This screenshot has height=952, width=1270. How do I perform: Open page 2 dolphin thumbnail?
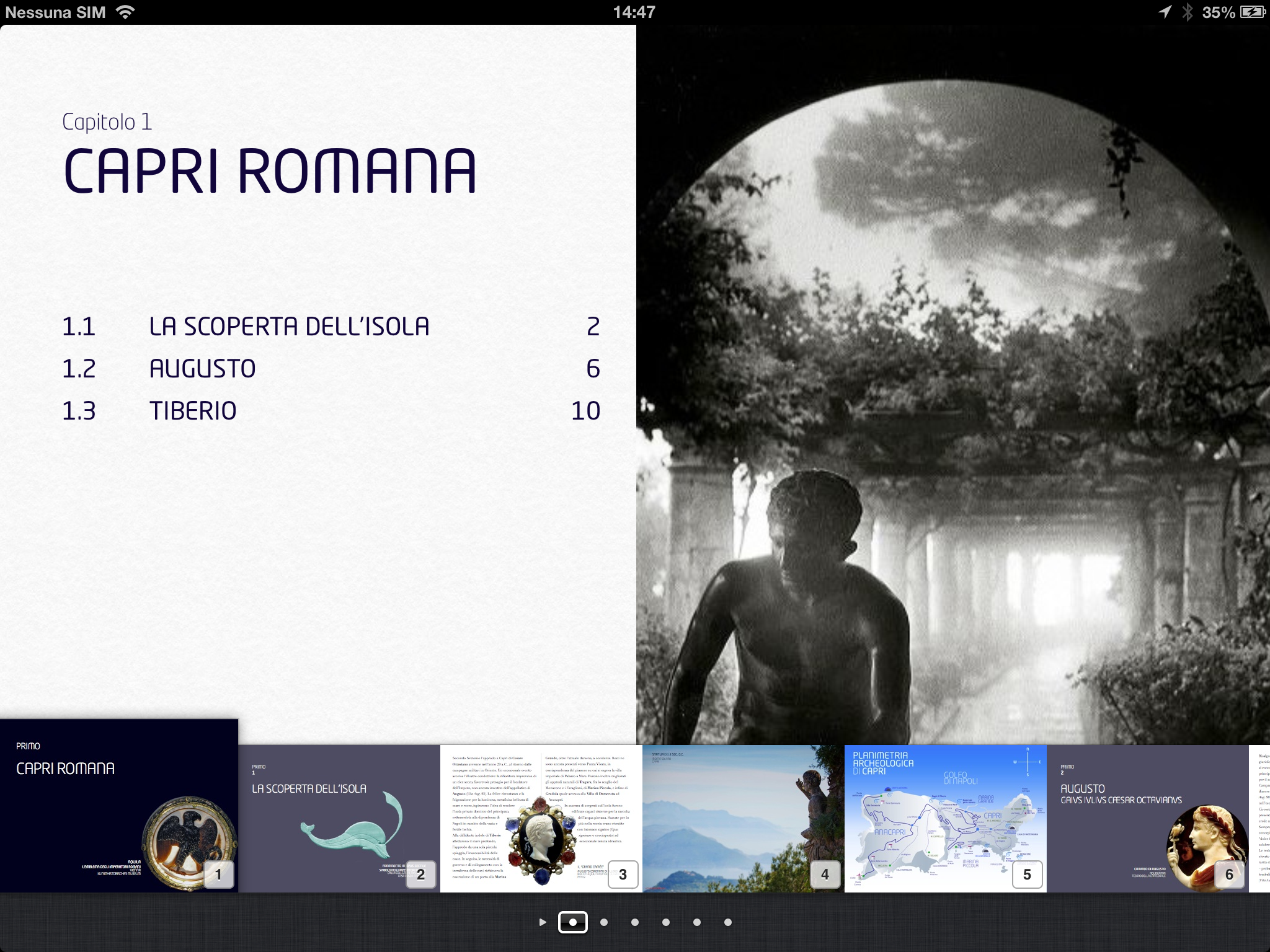tap(339, 818)
